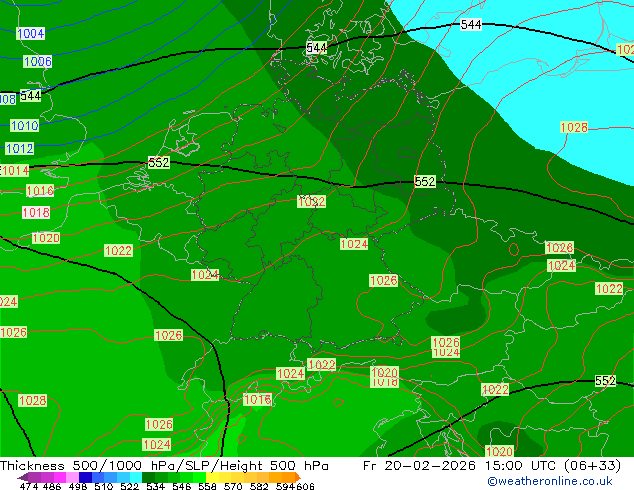634x490 pixels.
Task: Select the blue 1006 pressure label
Action: click(38, 61)
